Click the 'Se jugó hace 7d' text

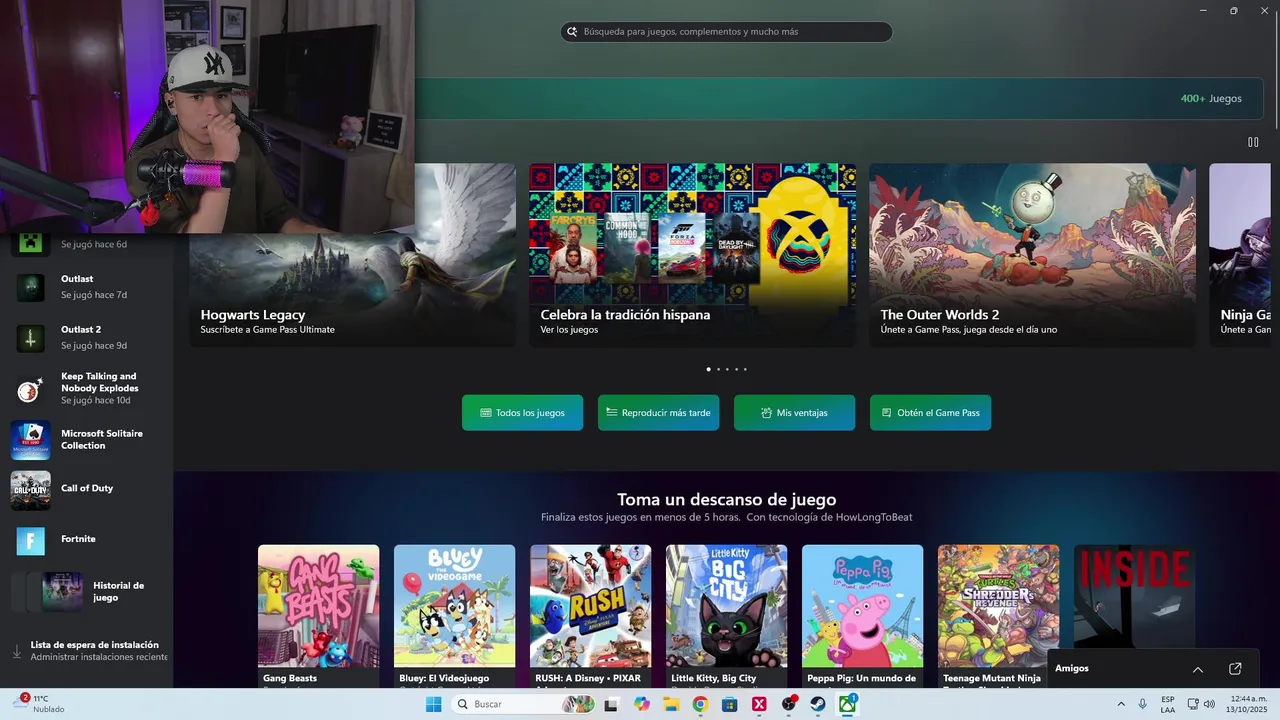[94, 295]
